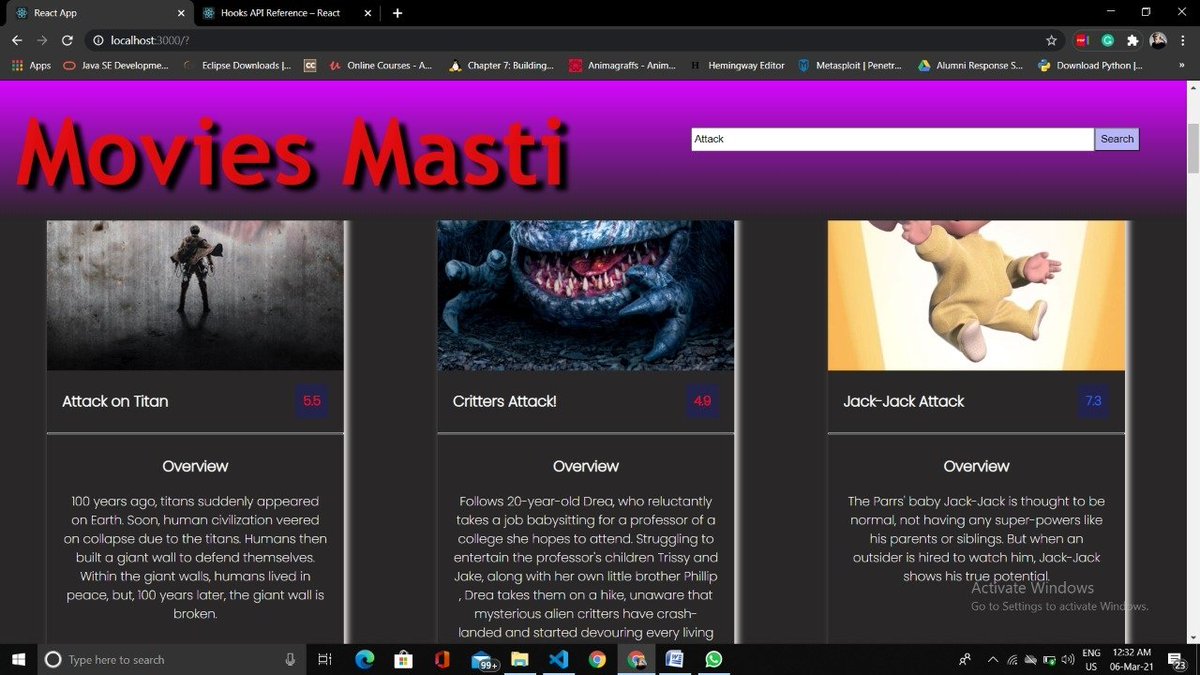The height and width of the screenshot is (675, 1200).
Task: Click the Critters Attack! title
Action: point(504,401)
